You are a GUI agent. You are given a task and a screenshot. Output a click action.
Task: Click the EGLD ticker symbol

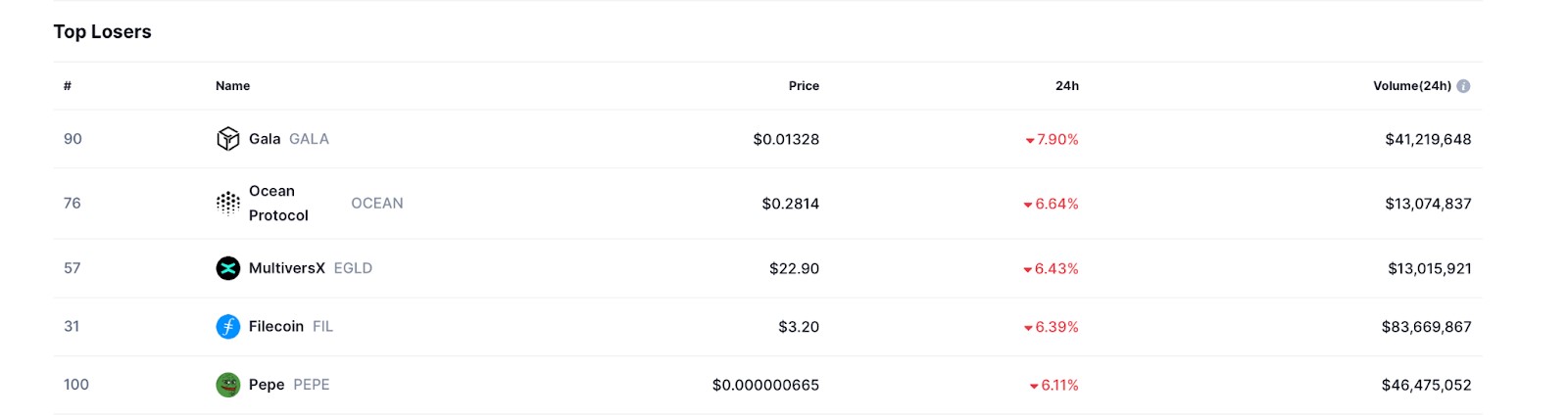pos(353,268)
